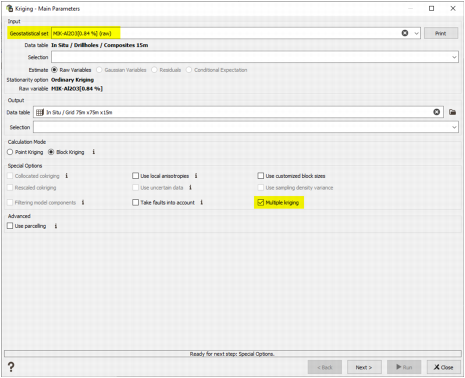
Task: Show info for Use local anisotropies
Action: click(x=196, y=176)
